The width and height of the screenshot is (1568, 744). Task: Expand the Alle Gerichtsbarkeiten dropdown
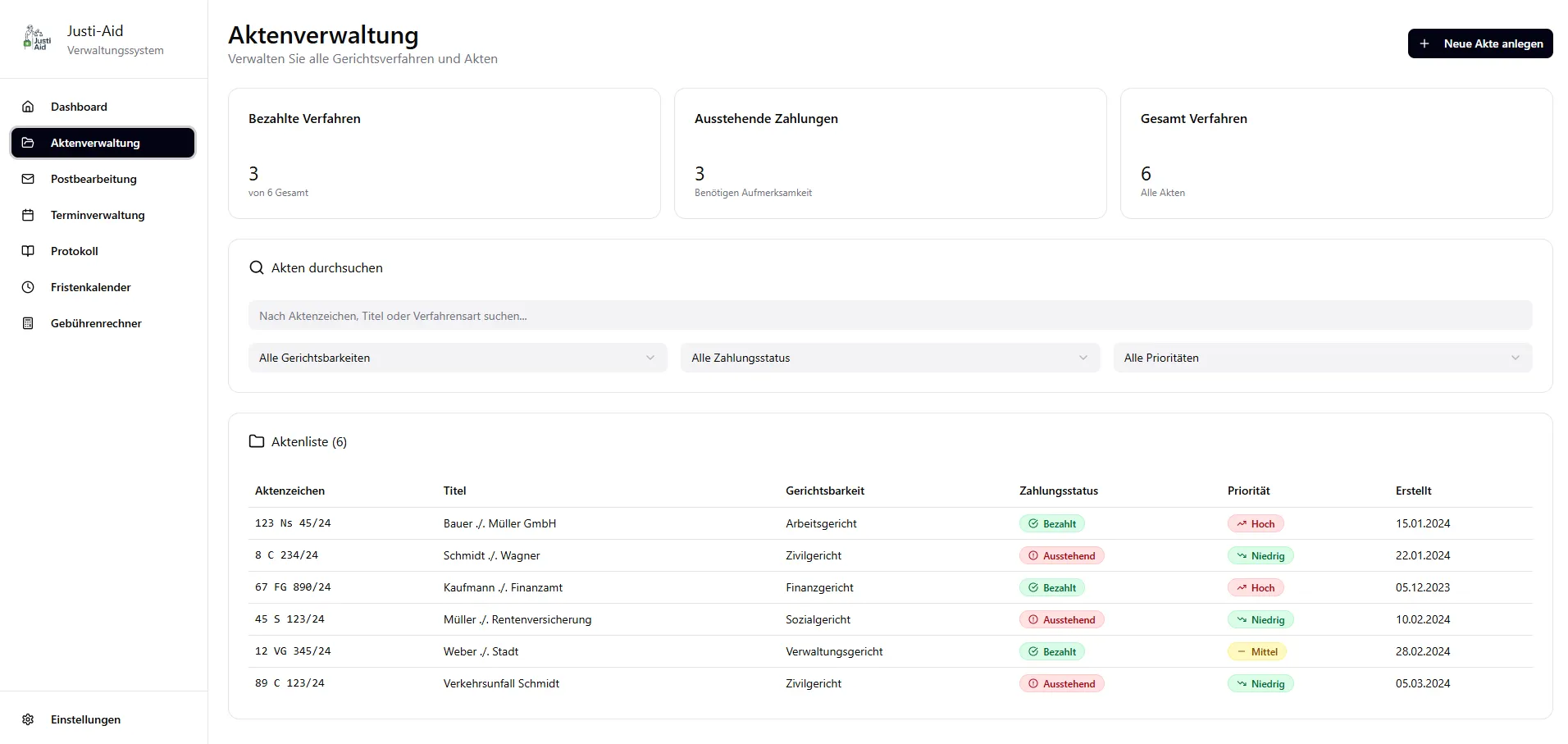point(457,358)
